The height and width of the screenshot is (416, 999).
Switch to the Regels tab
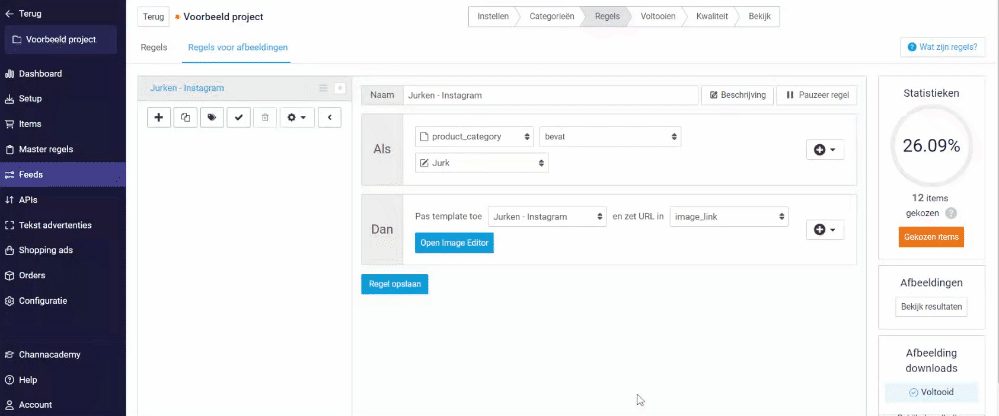[x=154, y=48]
